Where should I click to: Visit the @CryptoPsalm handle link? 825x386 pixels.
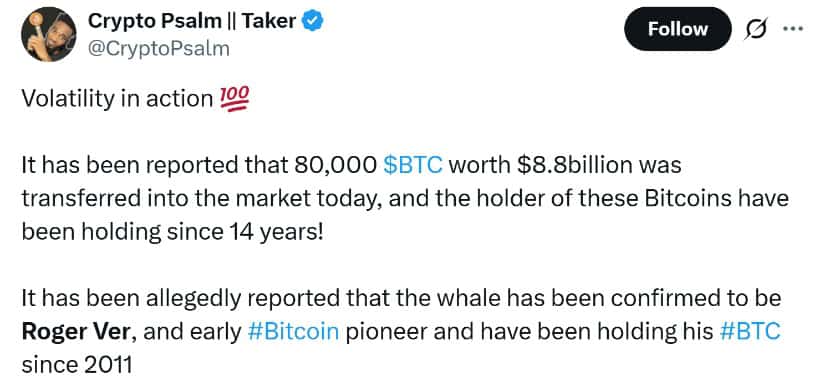(158, 49)
